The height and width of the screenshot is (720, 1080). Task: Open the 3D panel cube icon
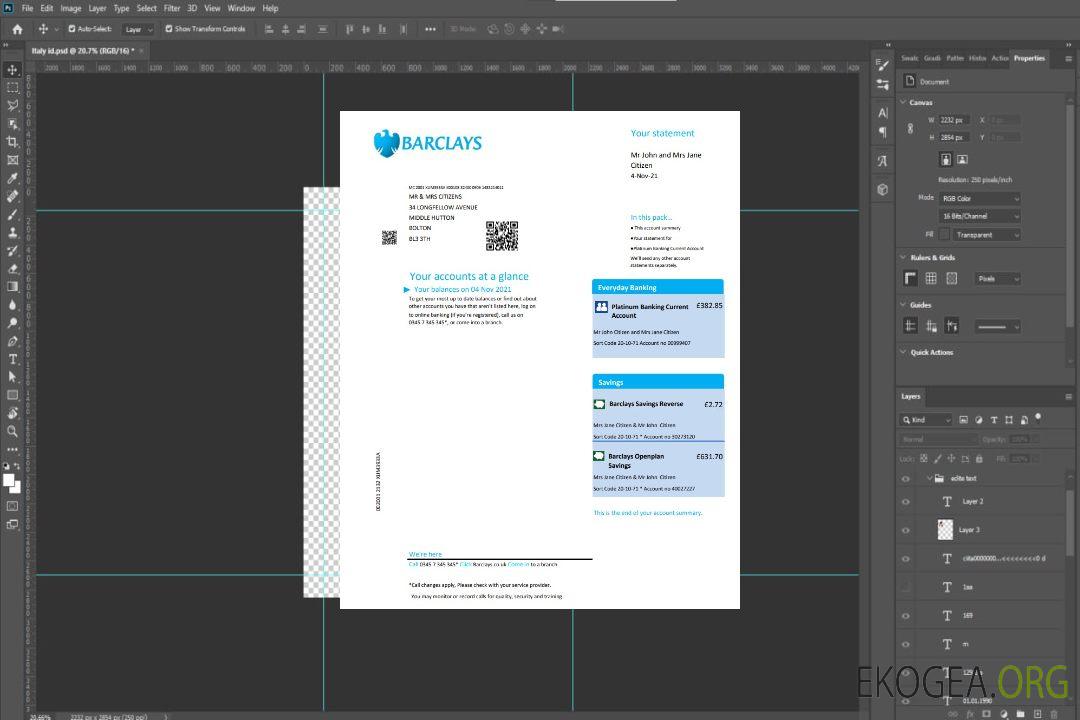[x=882, y=189]
